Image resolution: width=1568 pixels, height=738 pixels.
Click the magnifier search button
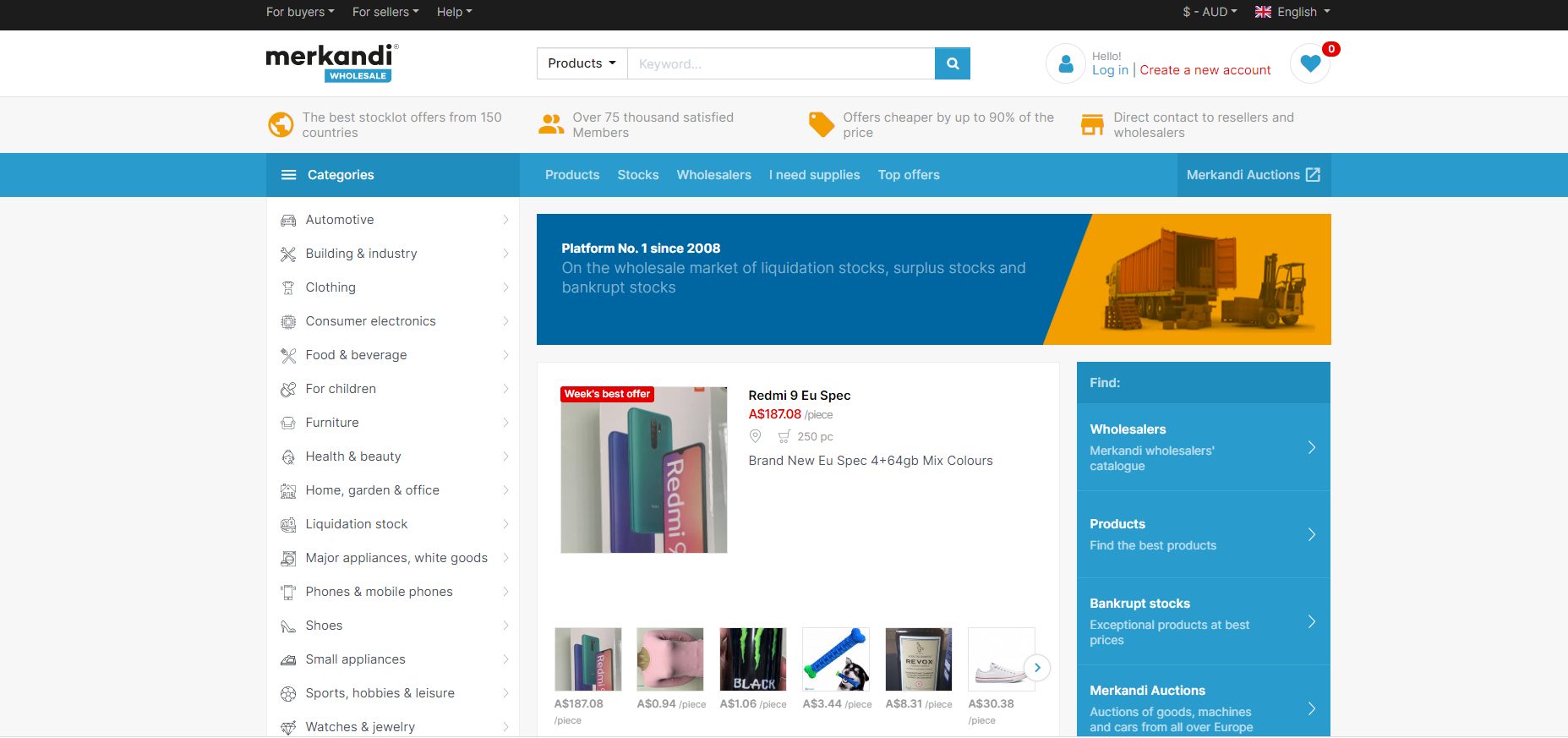coord(952,63)
